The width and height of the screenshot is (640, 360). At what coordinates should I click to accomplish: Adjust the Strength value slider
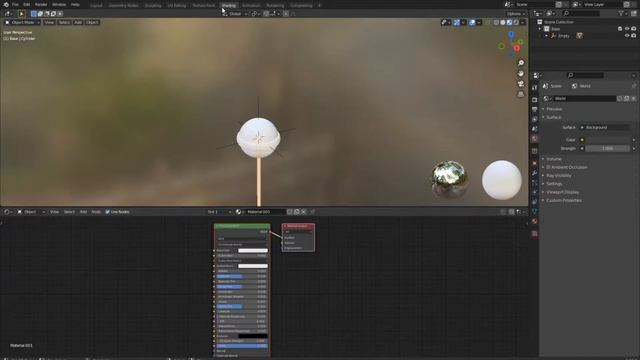pyautogui.click(x=607, y=149)
